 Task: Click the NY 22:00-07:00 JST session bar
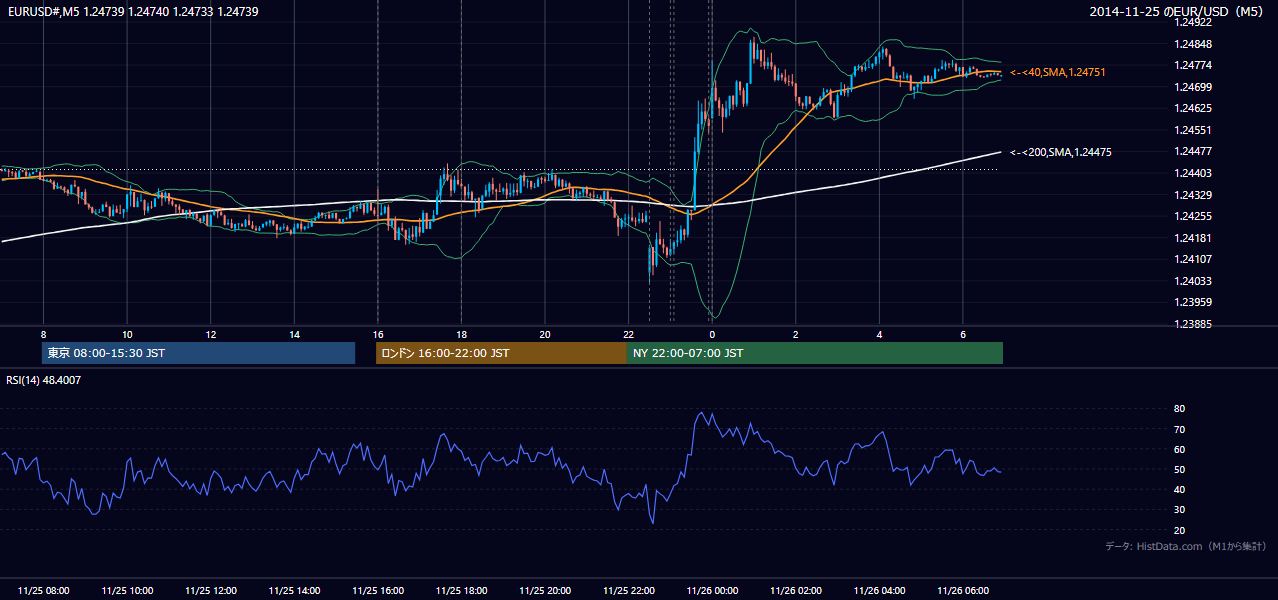[815, 353]
